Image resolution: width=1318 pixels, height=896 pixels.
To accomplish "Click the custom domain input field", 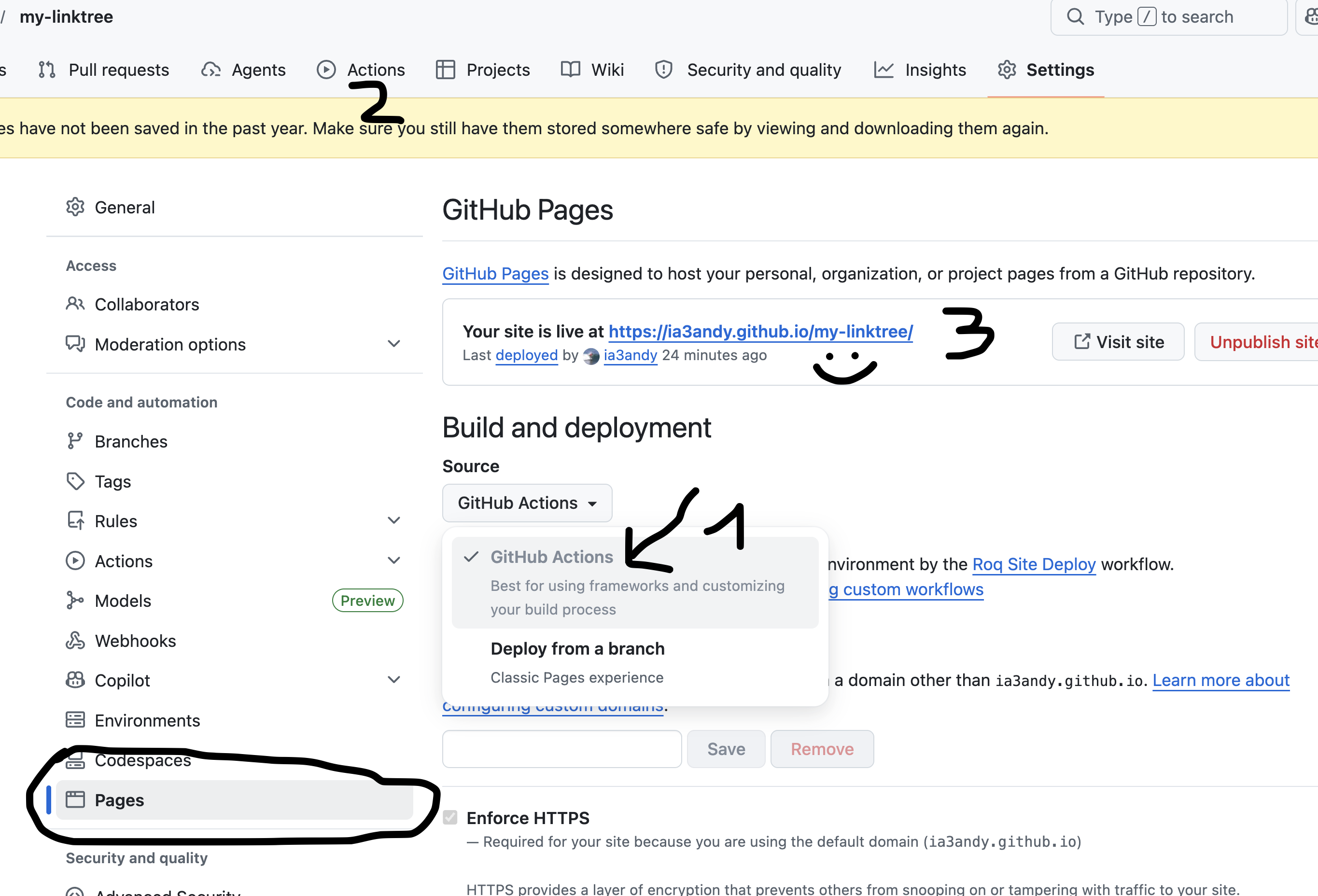I will click(561, 749).
